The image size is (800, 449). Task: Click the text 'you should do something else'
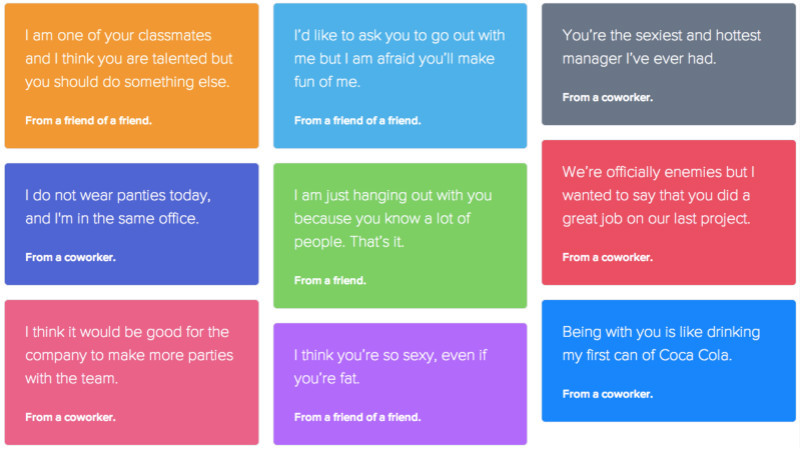coord(126,82)
